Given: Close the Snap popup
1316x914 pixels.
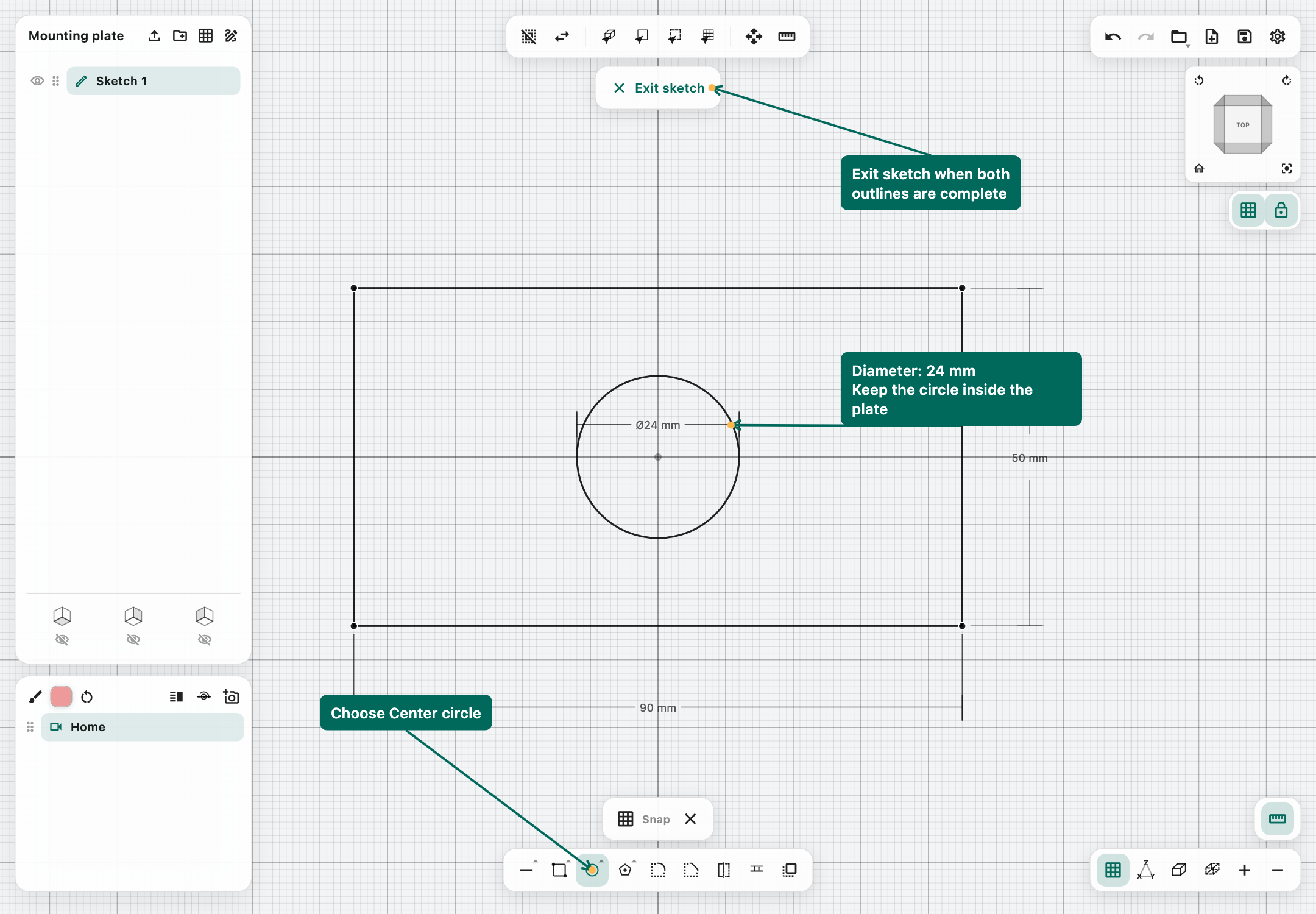Looking at the screenshot, I should click(690, 819).
